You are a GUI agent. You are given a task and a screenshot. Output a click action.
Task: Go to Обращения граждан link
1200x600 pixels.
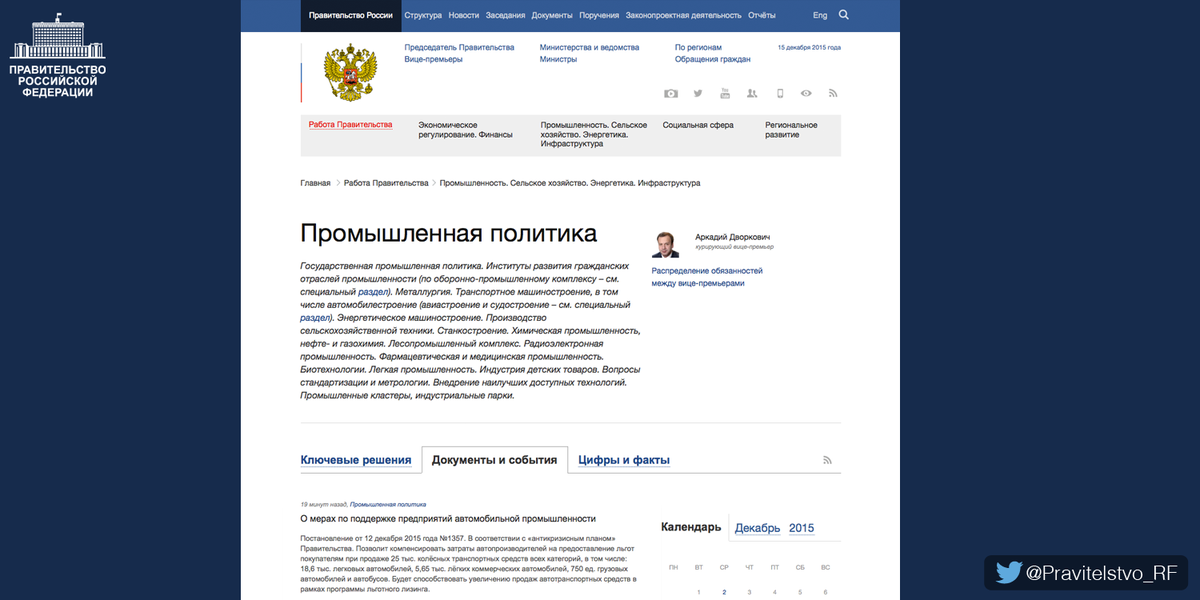(x=712, y=59)
